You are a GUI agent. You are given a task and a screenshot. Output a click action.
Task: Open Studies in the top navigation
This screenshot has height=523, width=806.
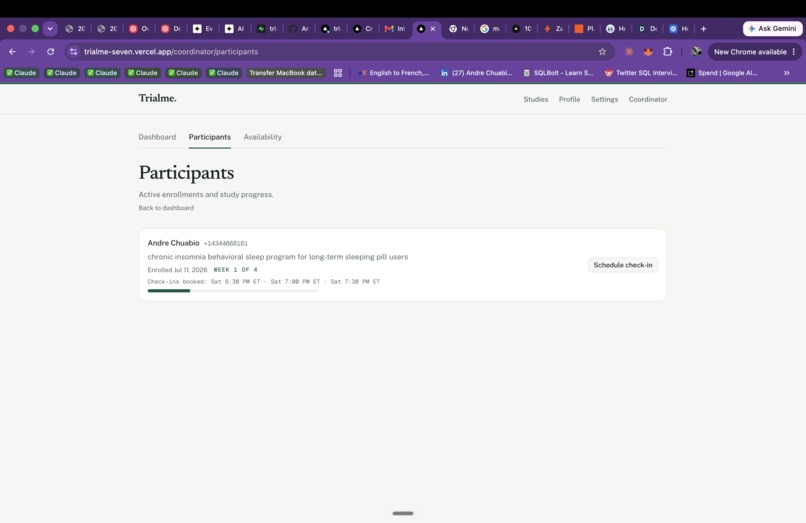pyautogui.click(x=536, y=99)
